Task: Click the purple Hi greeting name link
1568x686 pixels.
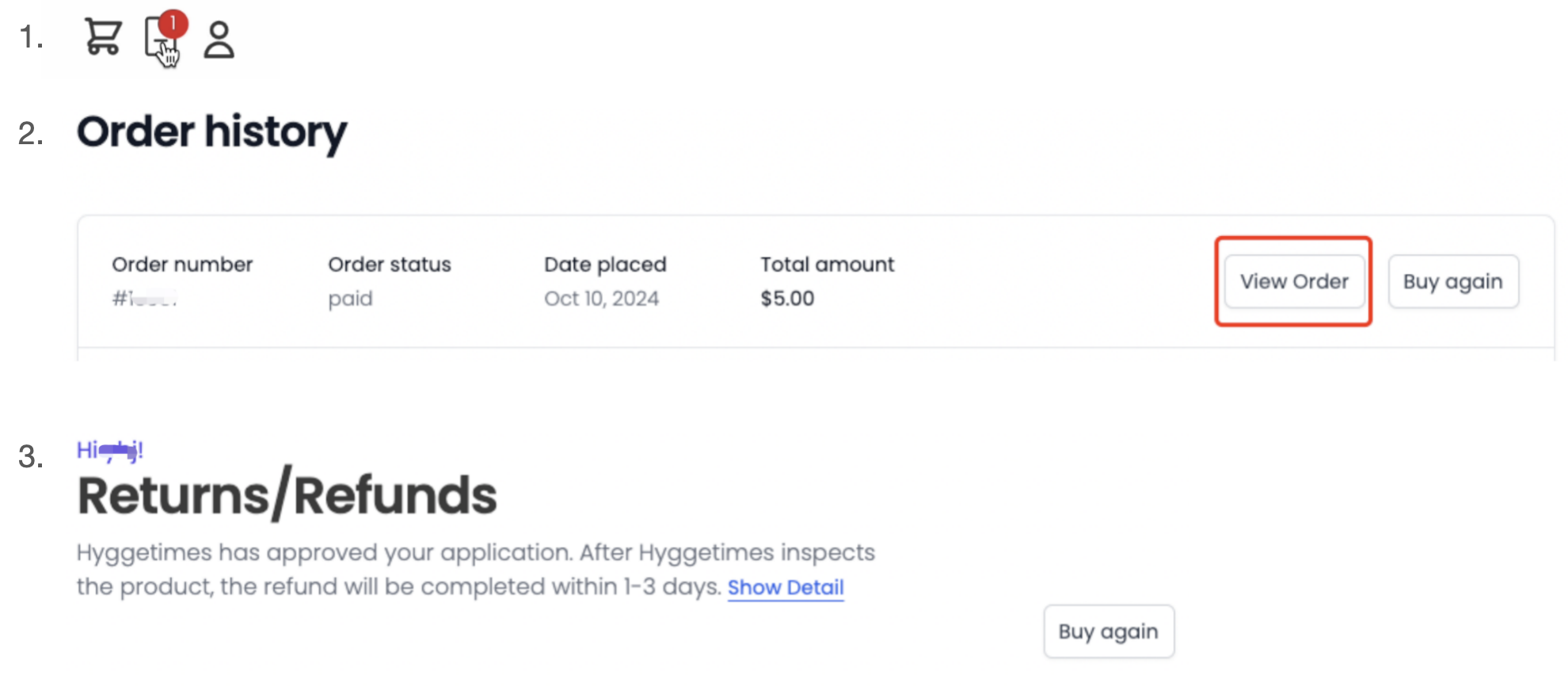Action: coord(109,451)
